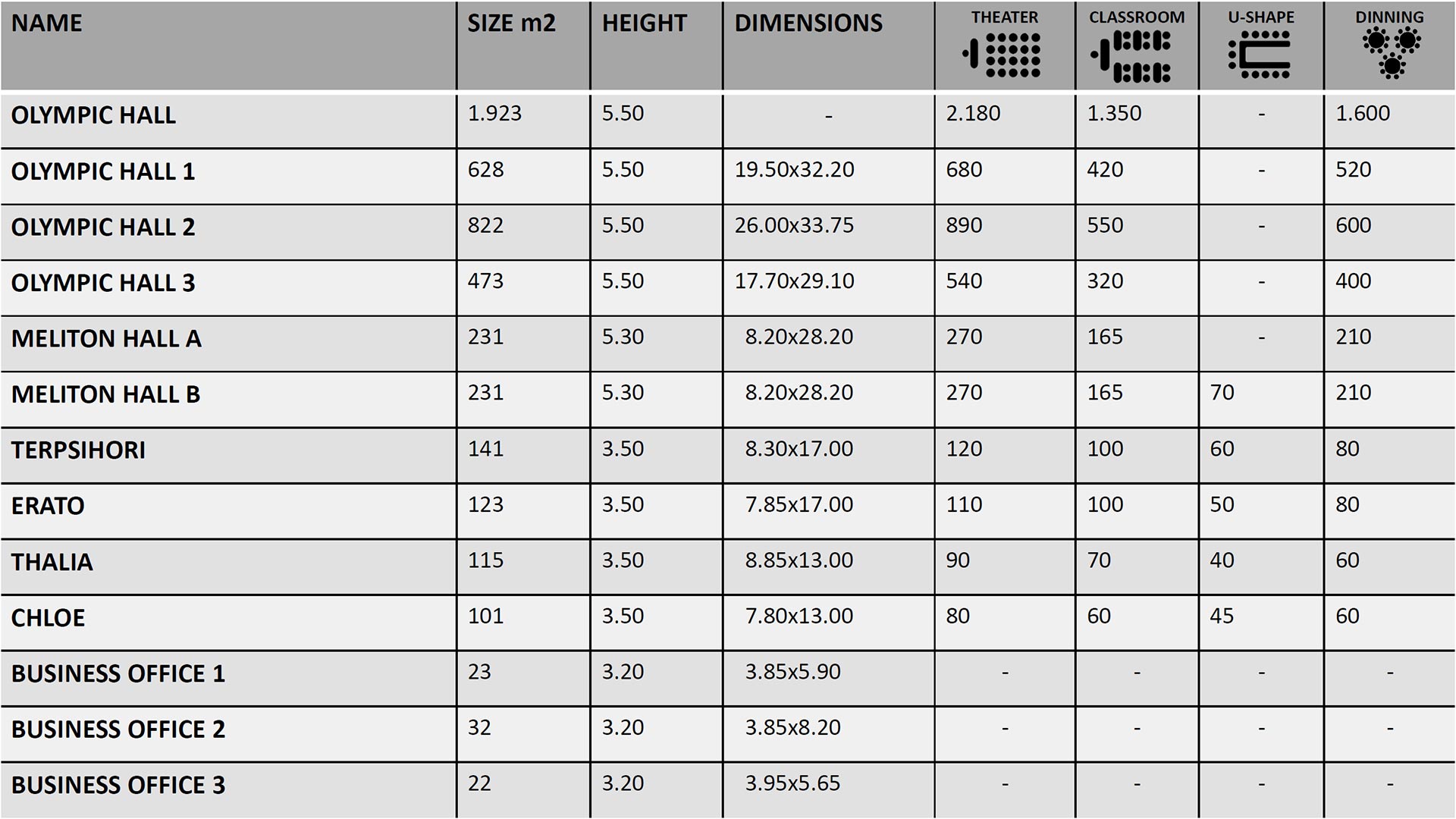Click the Olympic Hall 3 size 473
Viewport: 1456px width, 819px height.
tap(485, 281)
